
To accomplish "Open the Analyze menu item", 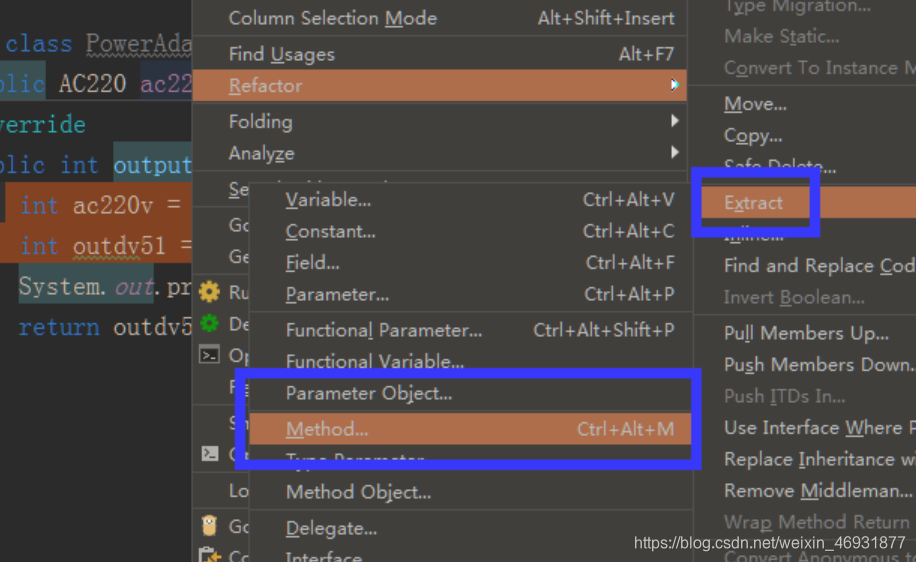I will pos(439,153).
